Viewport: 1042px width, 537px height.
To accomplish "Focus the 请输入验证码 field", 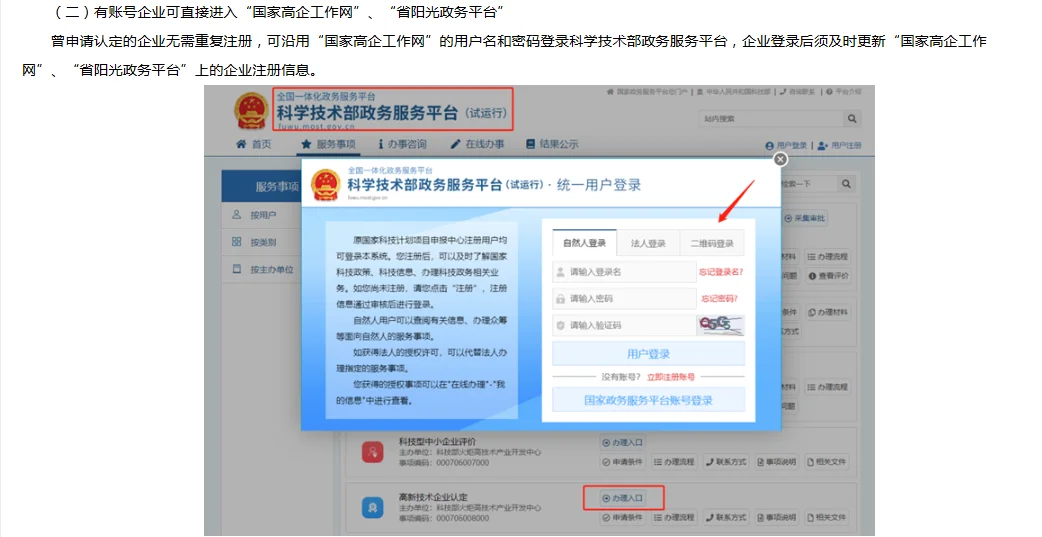I will (x=624, y=326).
